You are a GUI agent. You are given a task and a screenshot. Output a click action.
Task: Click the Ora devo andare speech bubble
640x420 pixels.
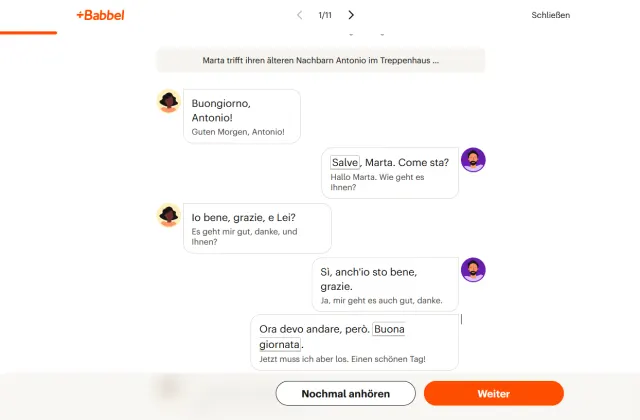point(354,342)
